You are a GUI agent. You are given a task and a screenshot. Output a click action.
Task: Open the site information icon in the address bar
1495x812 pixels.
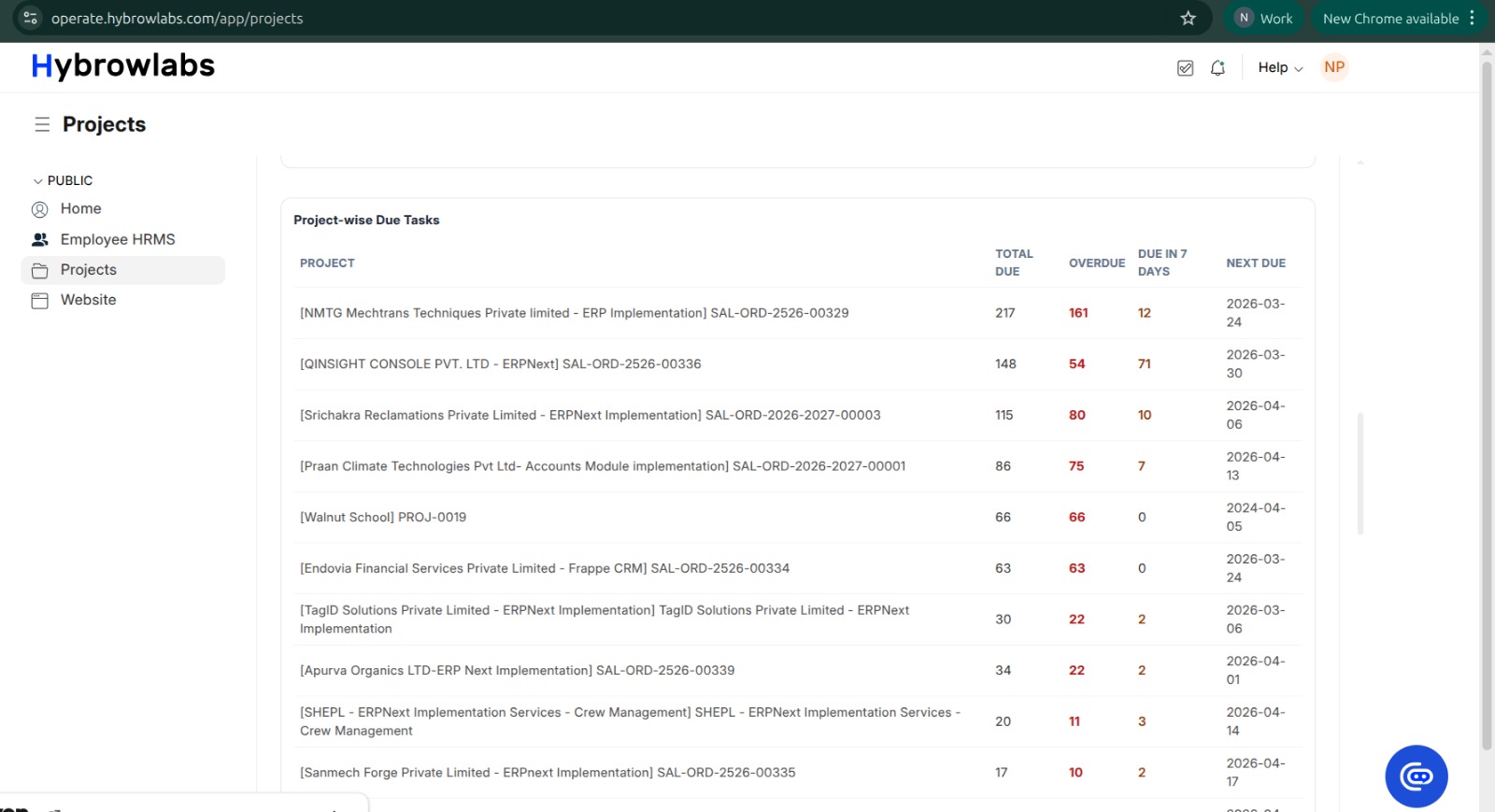(x=30, y=18)
